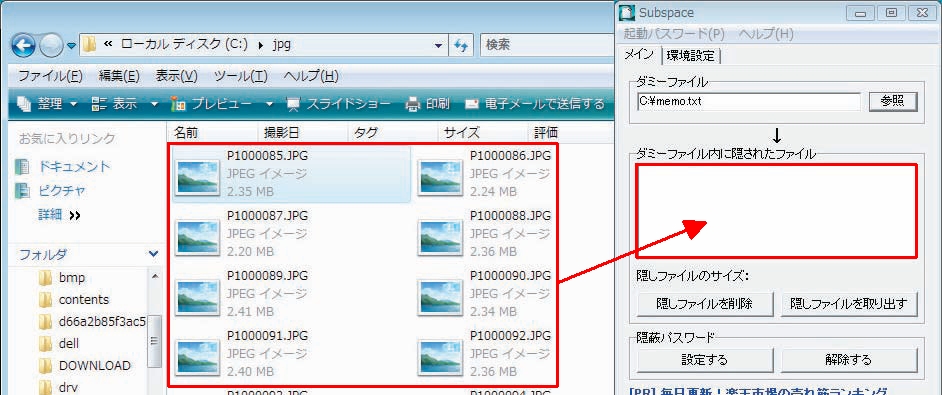Expand the プレビュー dropdown arrow
This screenshot has height=395, width=942.
click(269, 104)
